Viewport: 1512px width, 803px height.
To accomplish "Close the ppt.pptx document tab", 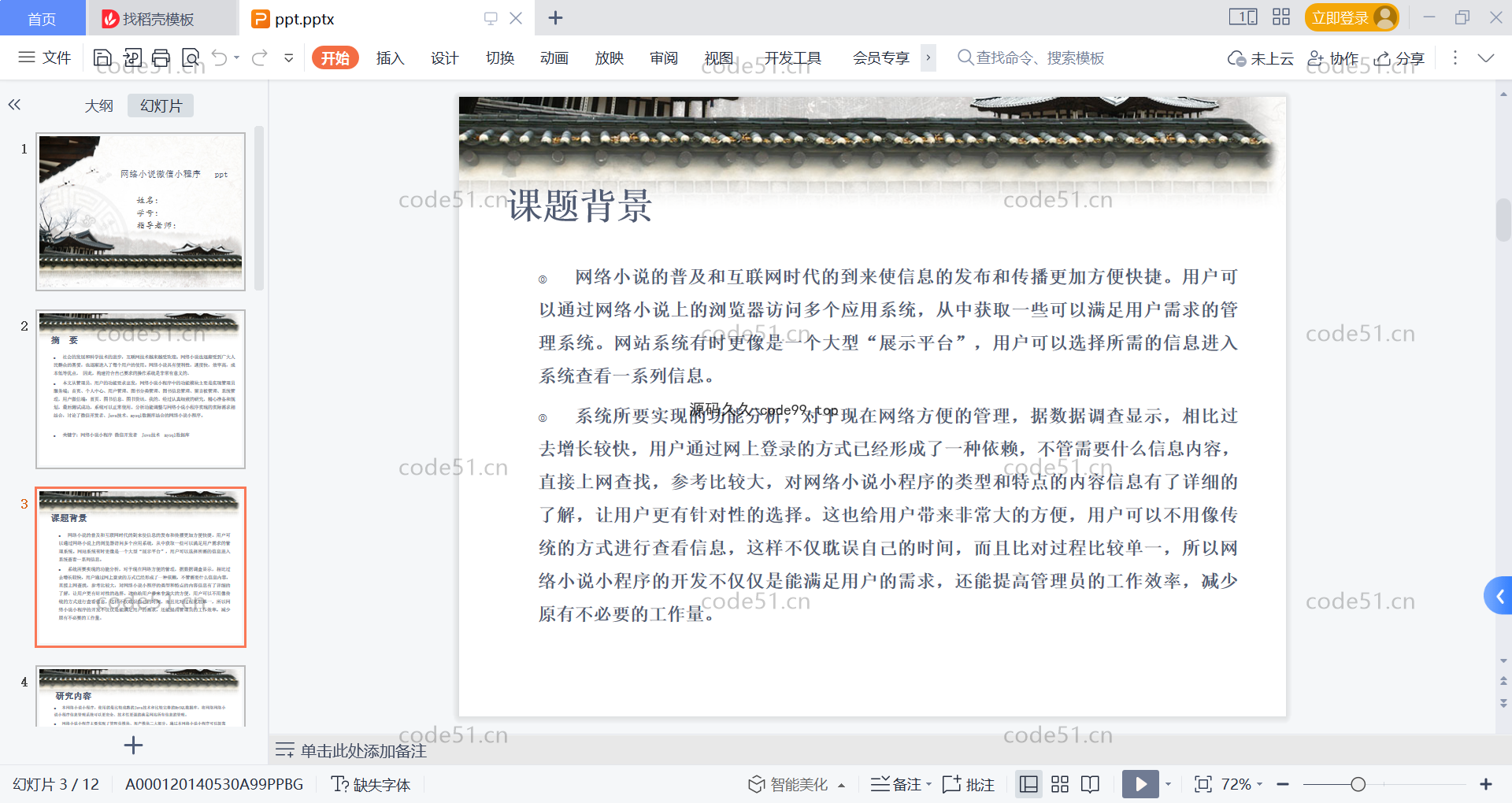I will 516,18.
